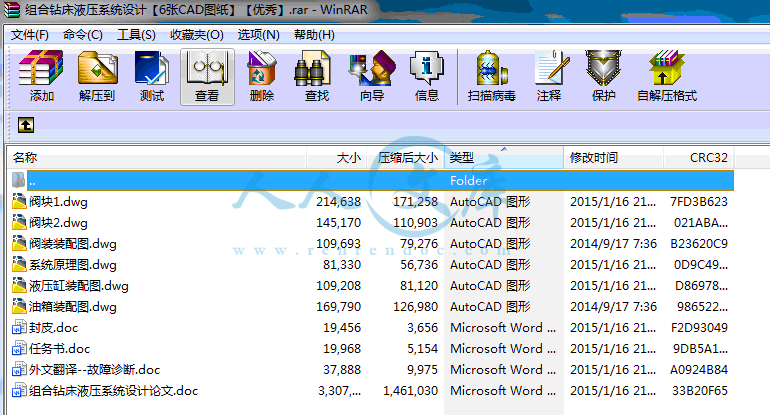Sort by the 压缩后大小 column header
The width and height of the screenshot is (770, 415).
click(406, 158)
